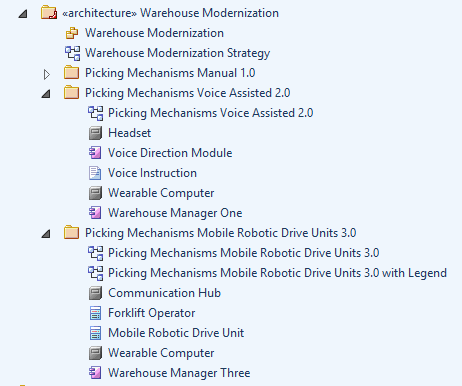Select Wearable Computer under Robotic Drive Units 3.0
The height and width of the screenshot is (386, 462).
pyautogui.click(x=161, y=353)
